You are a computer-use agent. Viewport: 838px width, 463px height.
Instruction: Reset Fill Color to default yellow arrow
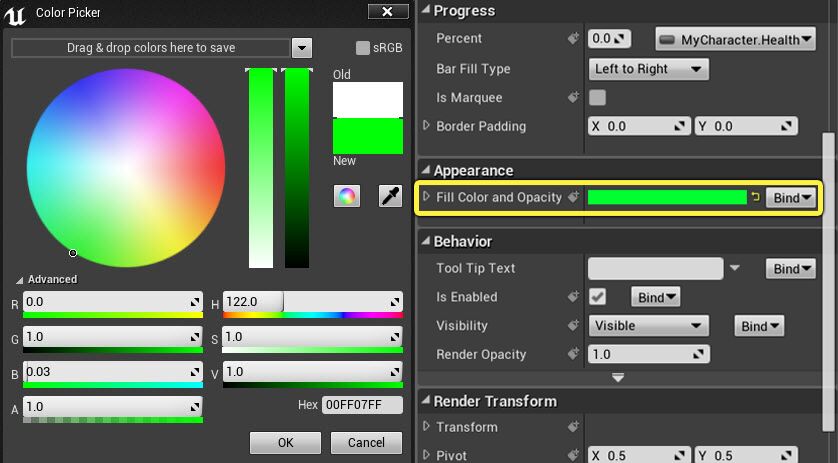[x=755, y=197]
